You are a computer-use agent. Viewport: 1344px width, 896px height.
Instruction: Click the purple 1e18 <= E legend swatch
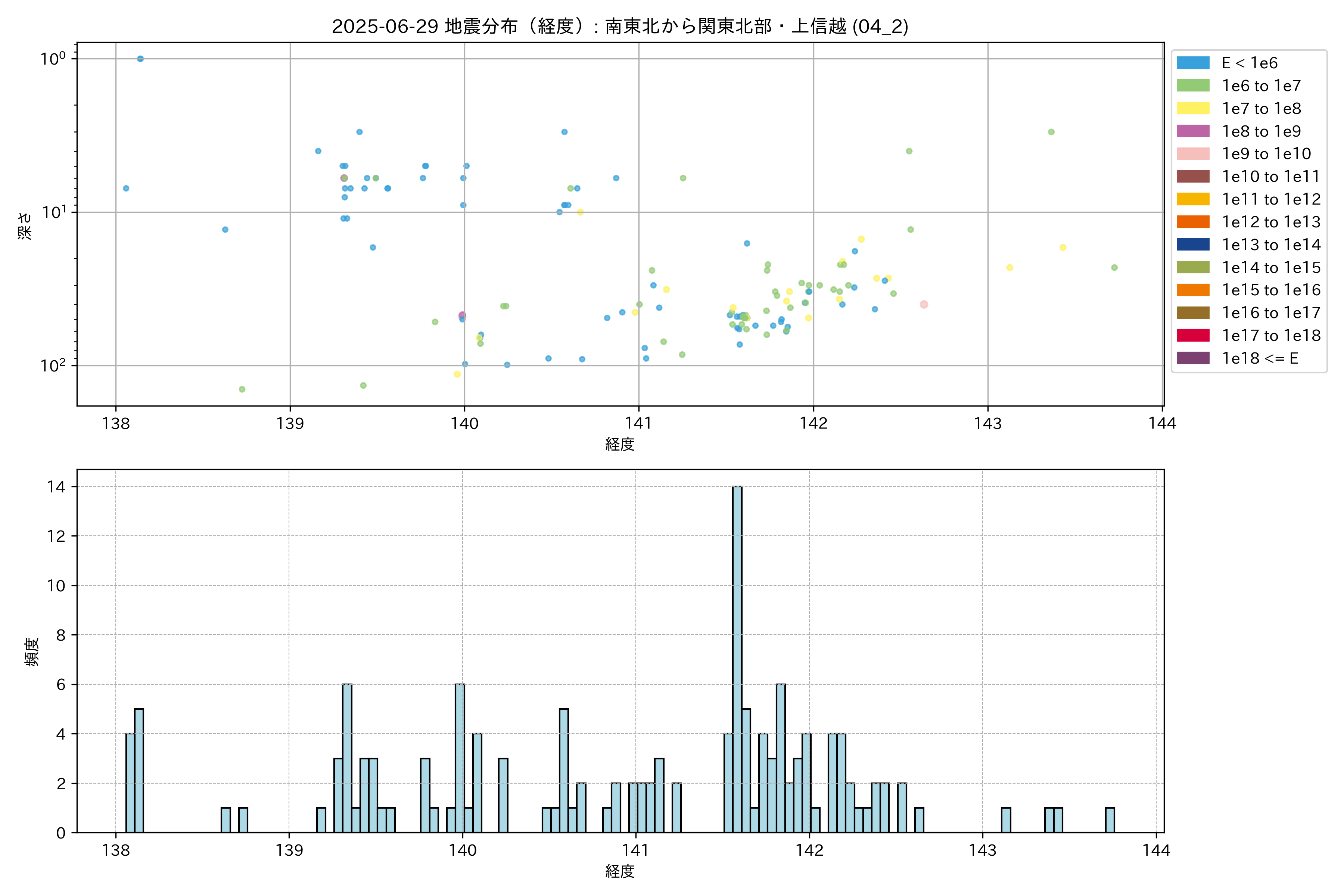tap(1192, 358)
